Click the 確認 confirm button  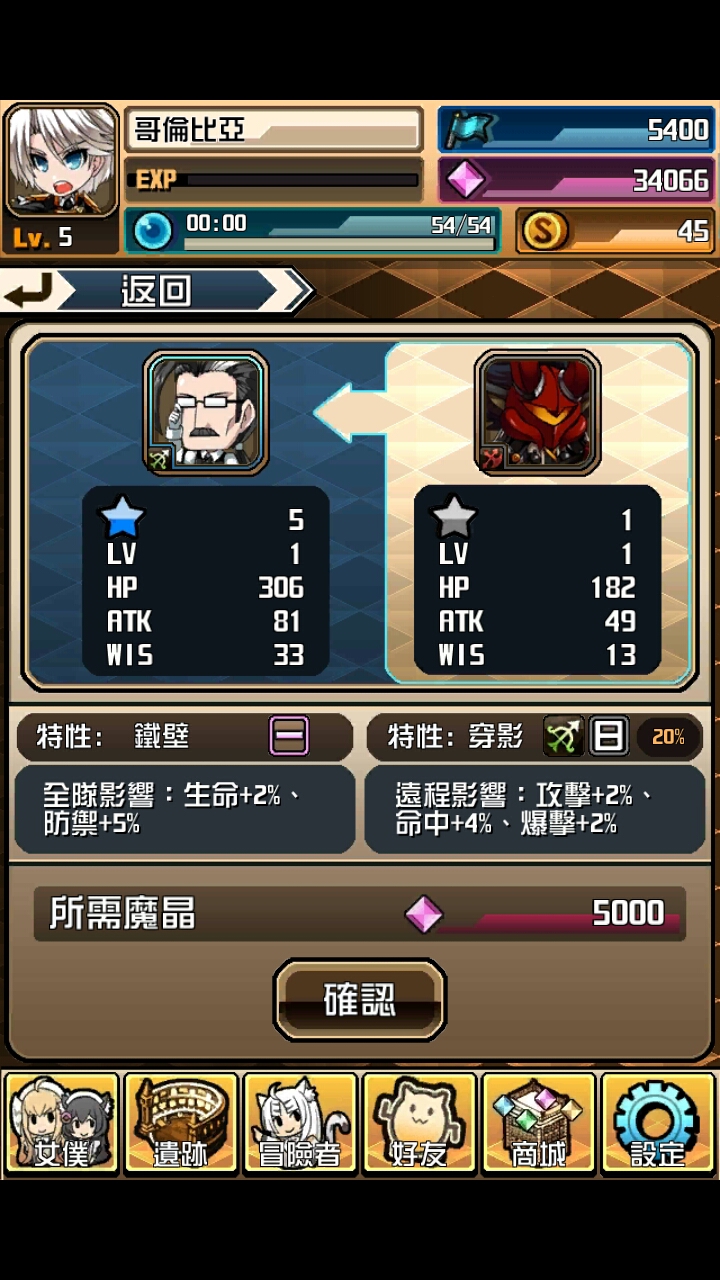pyautogui.click(x=360, y=1000)
